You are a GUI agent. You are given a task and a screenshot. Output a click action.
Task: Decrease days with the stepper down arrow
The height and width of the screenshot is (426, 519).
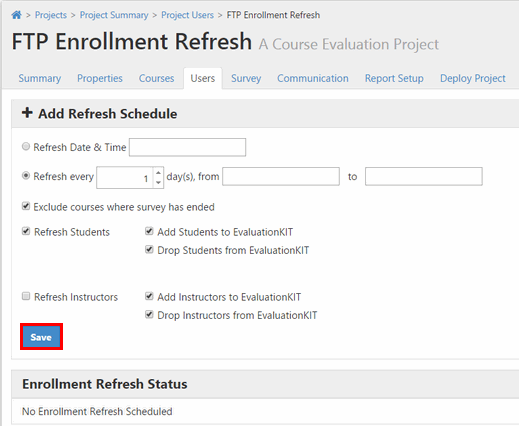click(x=158, y=182)
